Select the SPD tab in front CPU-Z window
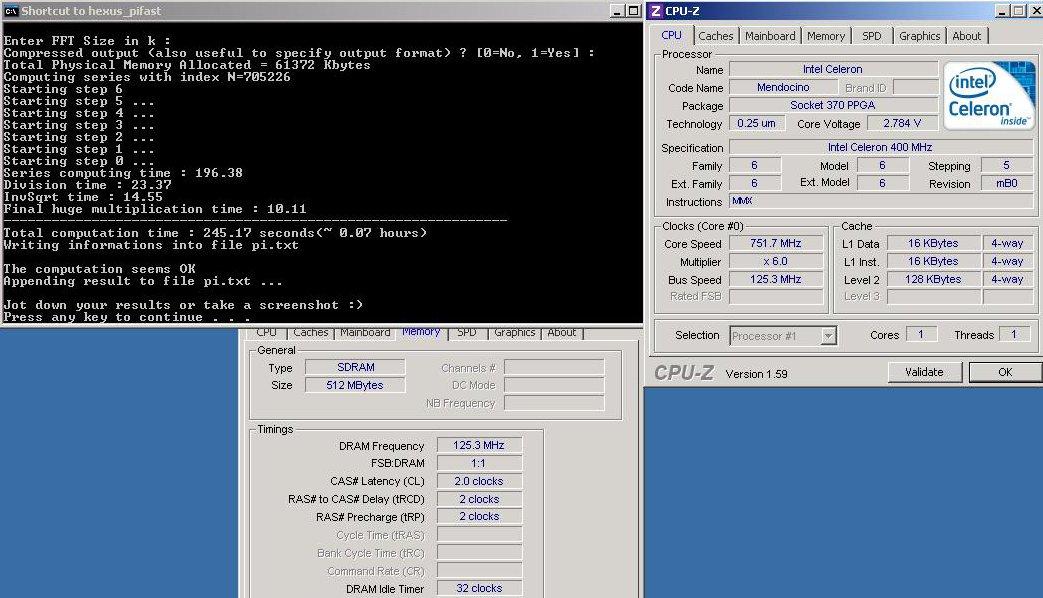Viewport: 1043px width, 598px height. [x=871, y=36]
